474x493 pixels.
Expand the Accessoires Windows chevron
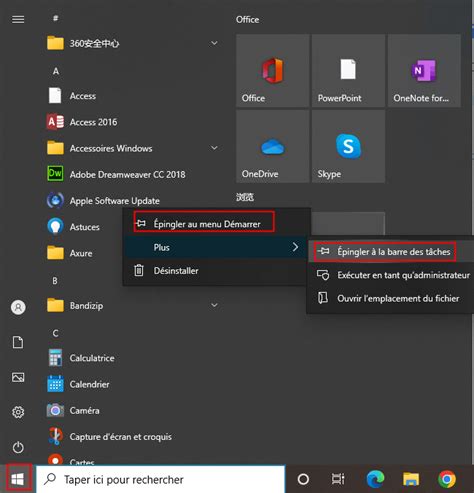point(215,148)
